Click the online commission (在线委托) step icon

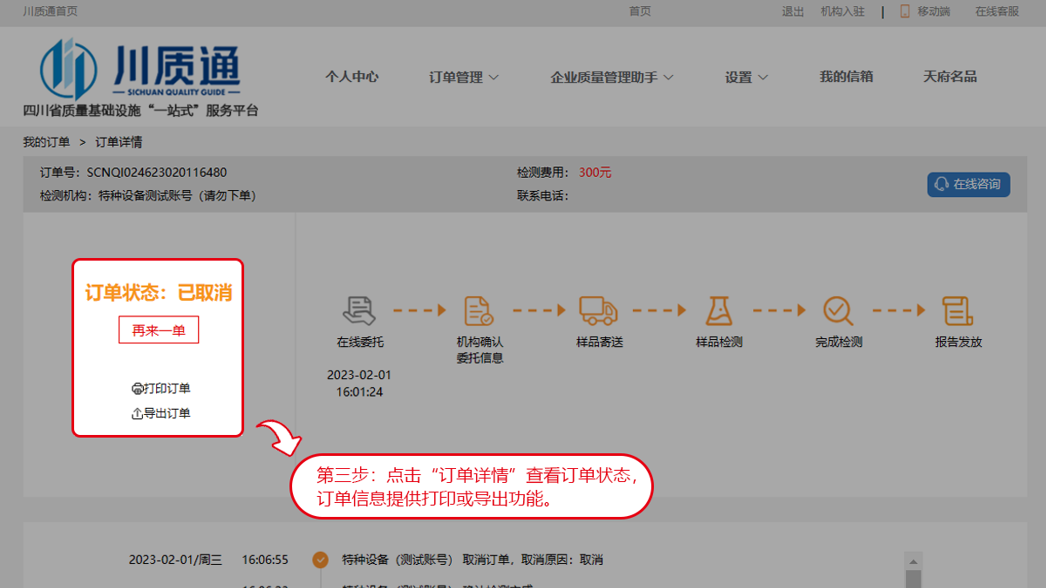click(x=358, y=310)
